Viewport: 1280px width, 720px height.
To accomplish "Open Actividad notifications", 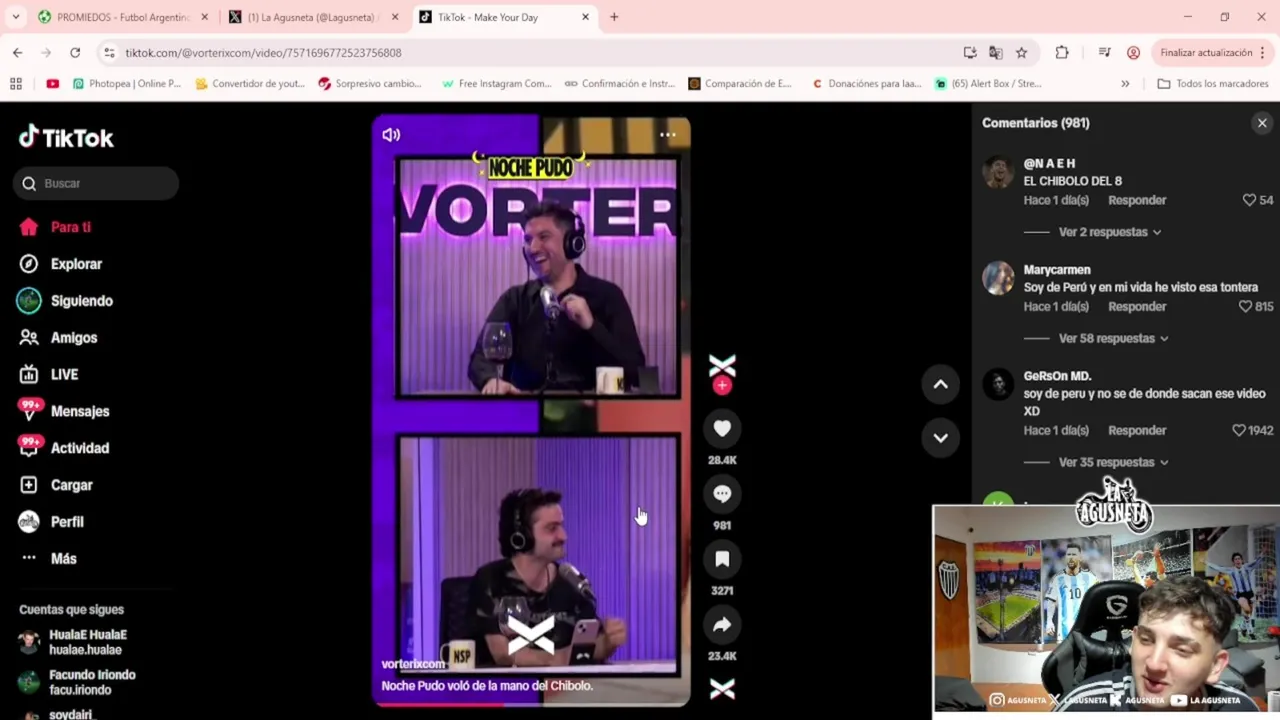I will pos(64,448).
